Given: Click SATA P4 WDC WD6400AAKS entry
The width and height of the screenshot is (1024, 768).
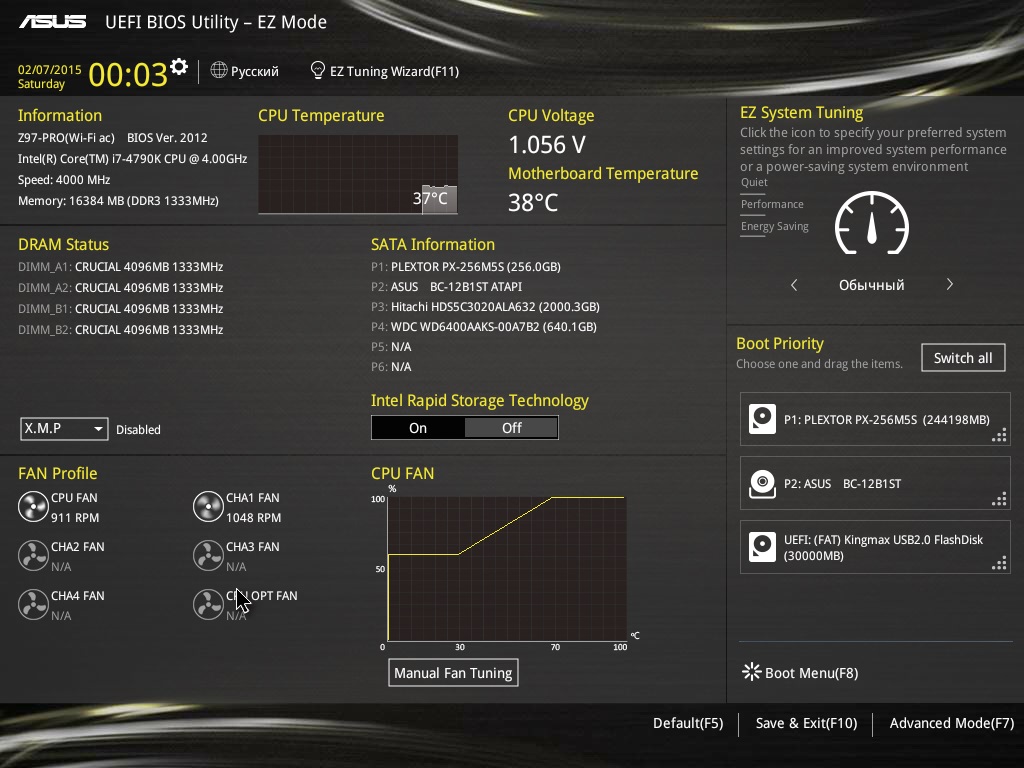Looking at the screenshot, I should (x=484, y=327).
